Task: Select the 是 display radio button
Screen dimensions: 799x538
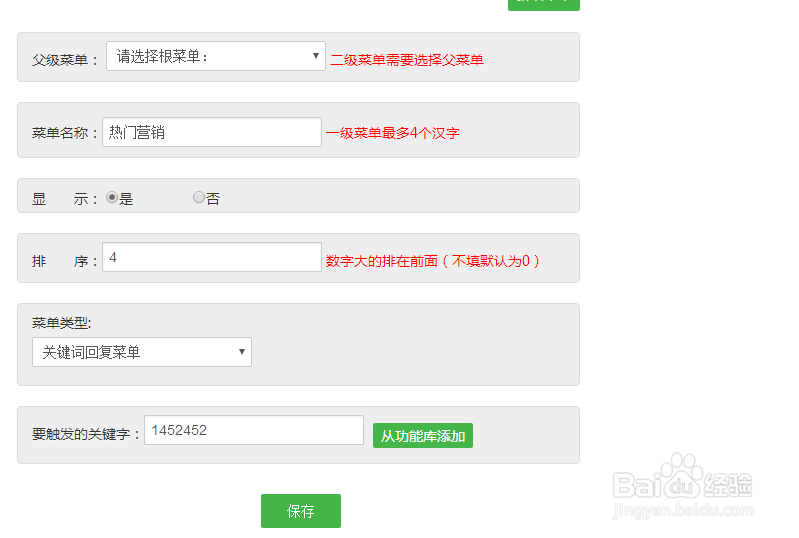Action: coord(112,197)
